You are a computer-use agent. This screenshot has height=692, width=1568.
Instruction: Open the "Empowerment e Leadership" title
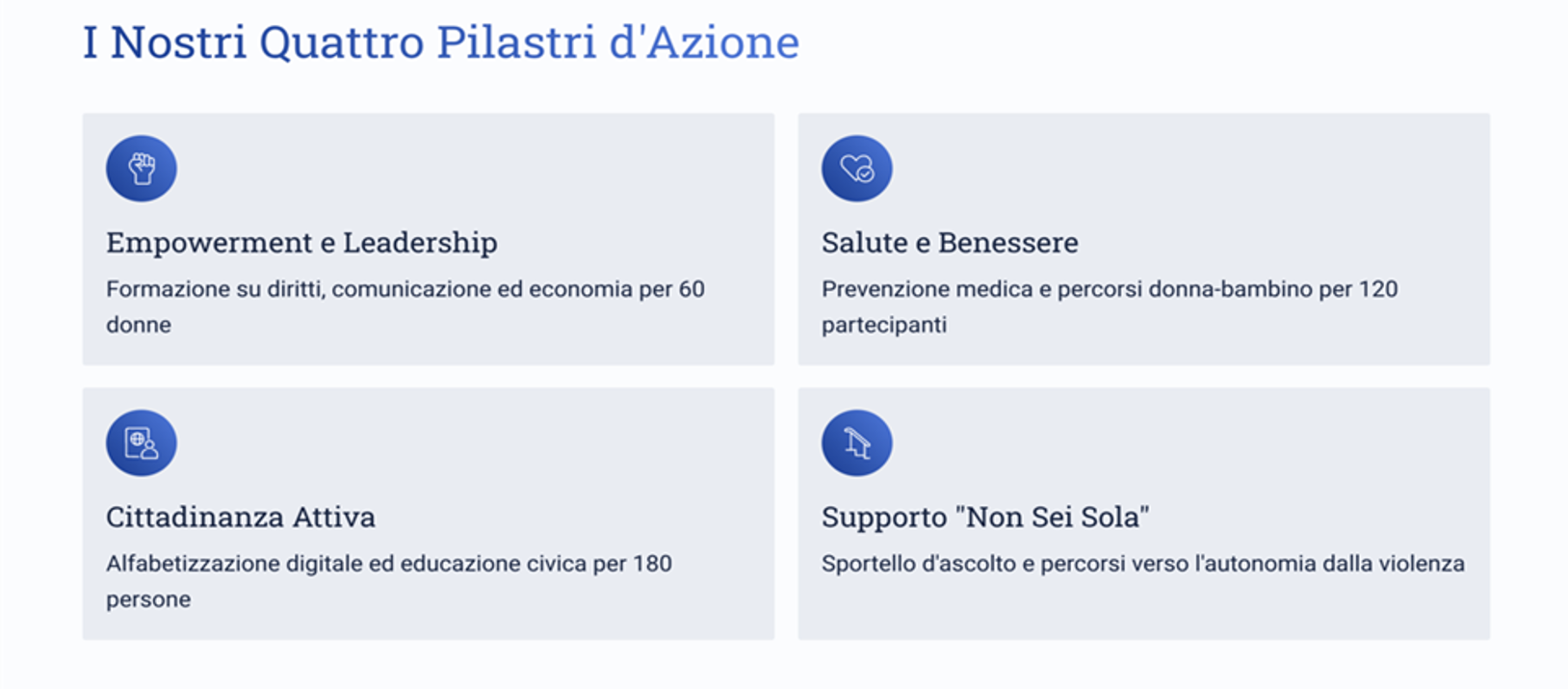301,243
